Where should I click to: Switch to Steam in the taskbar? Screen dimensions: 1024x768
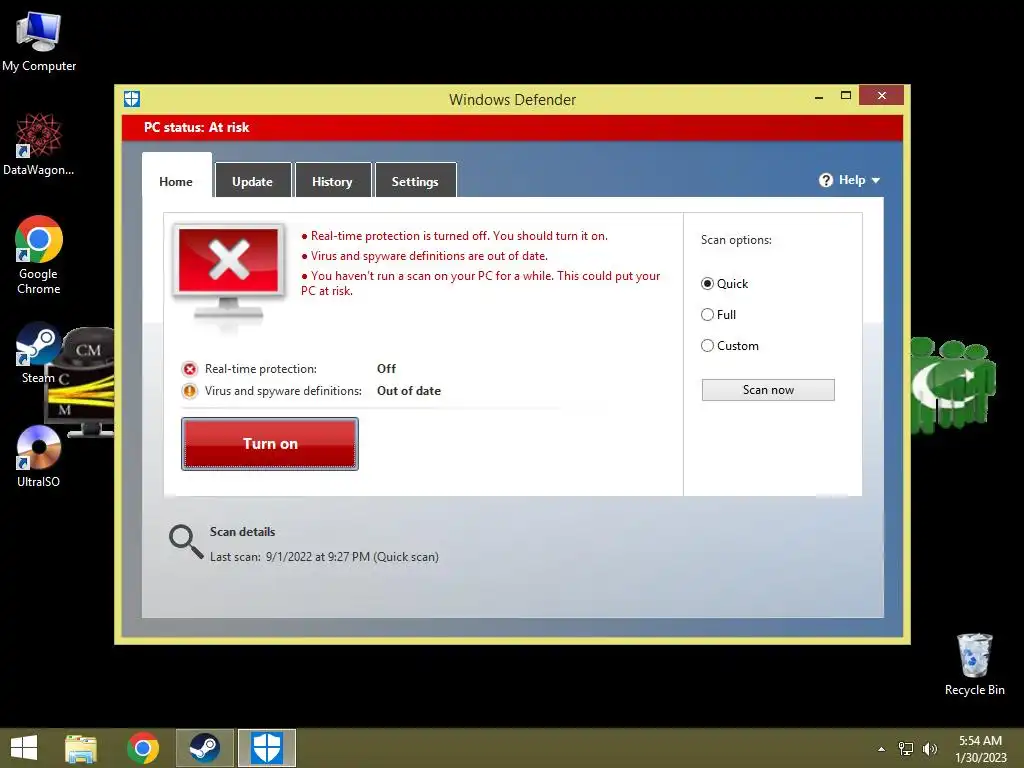(204, 748)
